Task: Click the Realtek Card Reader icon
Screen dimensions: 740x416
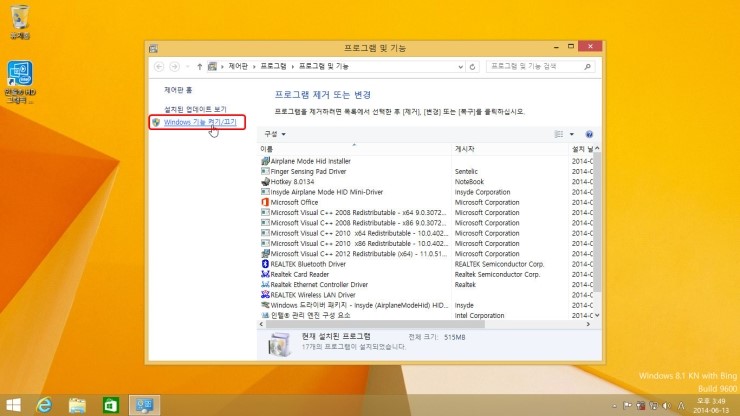Action: pyautogui.click(x=265, y=274)
